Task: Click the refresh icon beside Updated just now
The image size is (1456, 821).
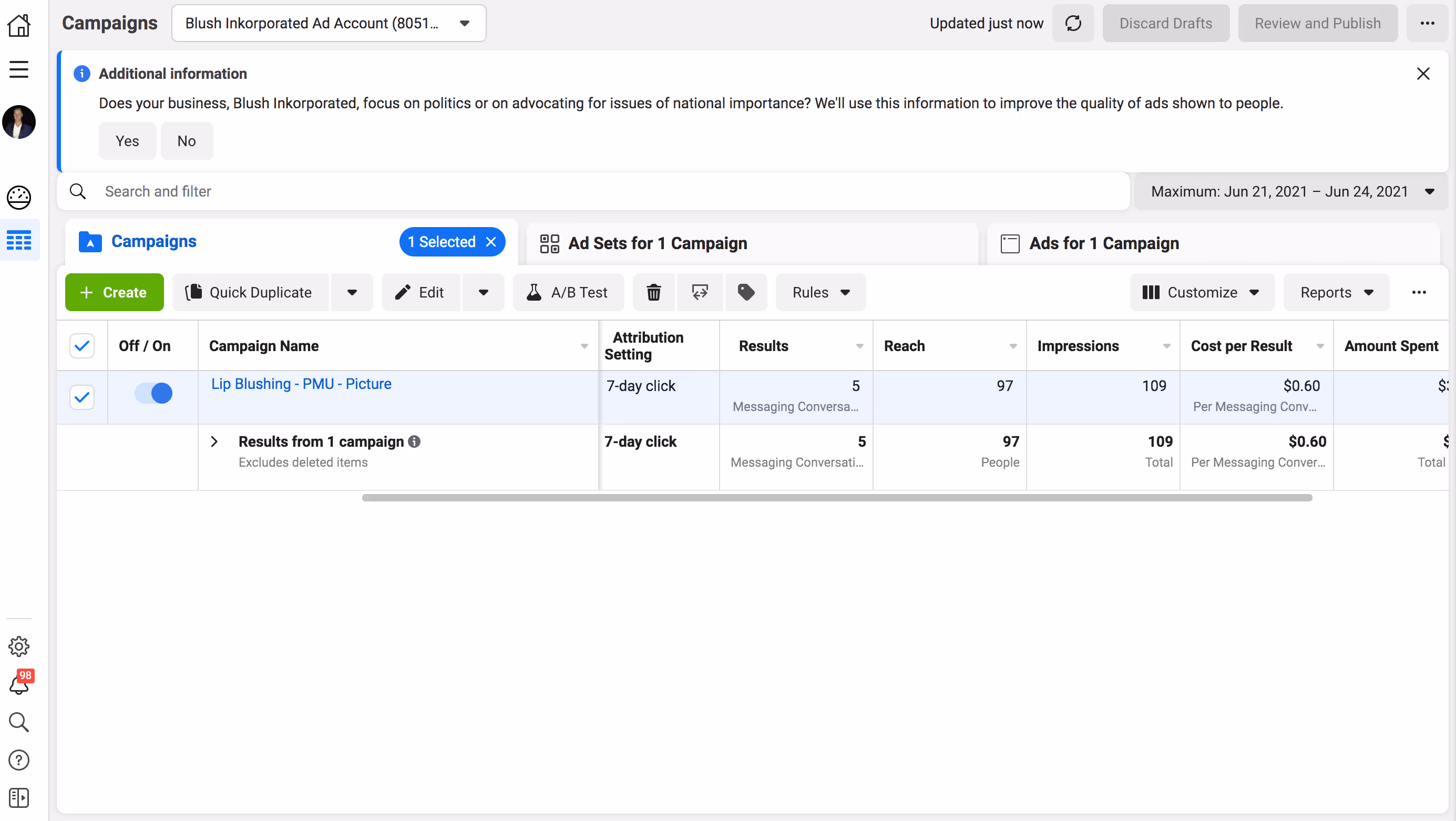Action: pyautogui.click(x=1072, y=23)
